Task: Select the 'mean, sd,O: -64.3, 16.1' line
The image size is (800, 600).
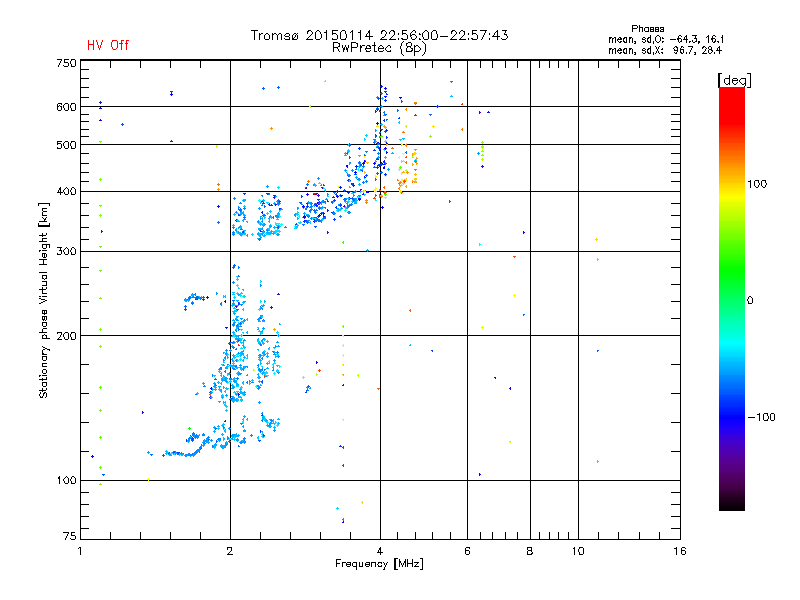Action: 666,39
